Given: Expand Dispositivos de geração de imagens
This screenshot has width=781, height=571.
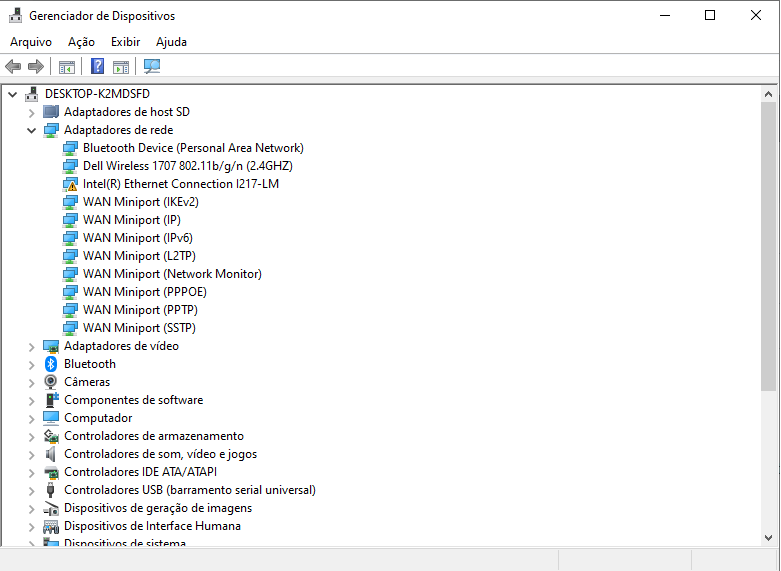Looking at the screenshot, I should pyautogui.click(x=31, y=509).
